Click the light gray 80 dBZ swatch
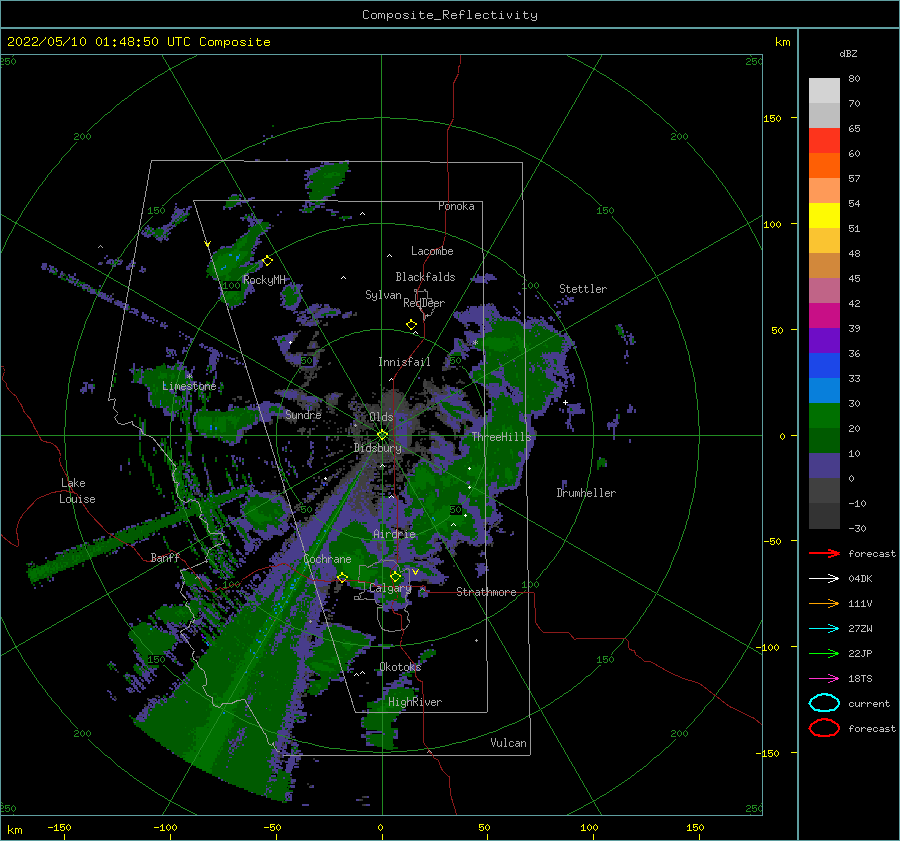The width and height of the screenshot is (900, 841). coord(824,90)
